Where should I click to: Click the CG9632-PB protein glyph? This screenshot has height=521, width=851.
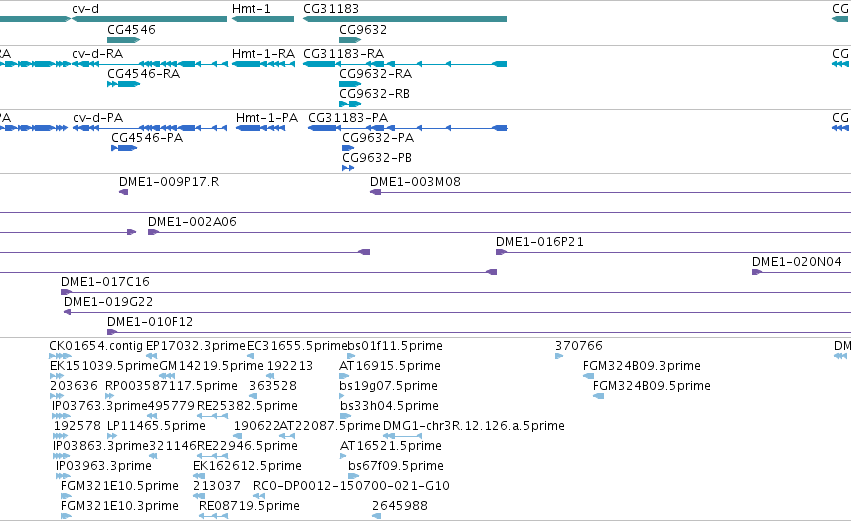click(x=348, y=168)
